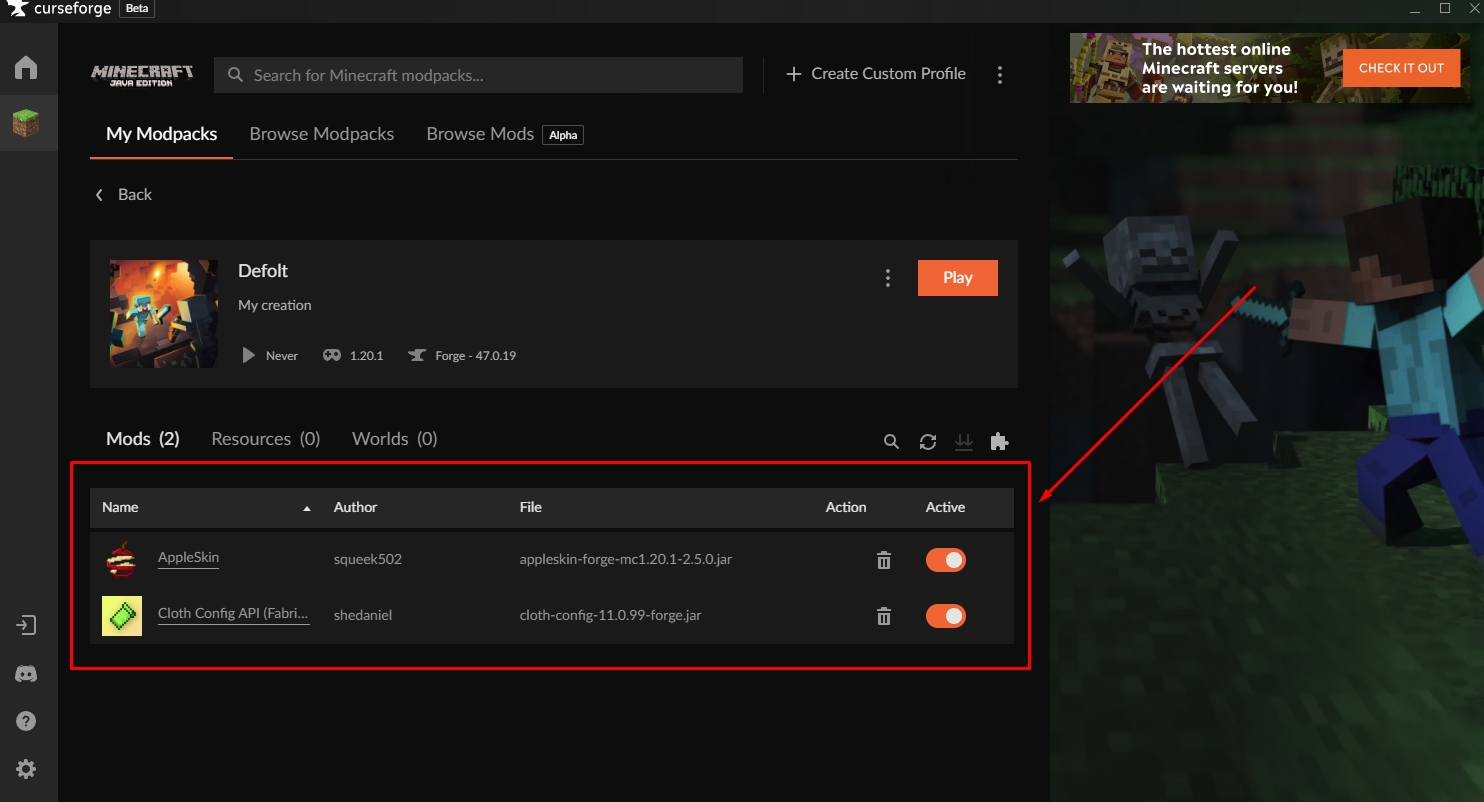Delete the Cloth Config API mod with trash icon
Screen dimensions: 1484x802
pos(884,616)
